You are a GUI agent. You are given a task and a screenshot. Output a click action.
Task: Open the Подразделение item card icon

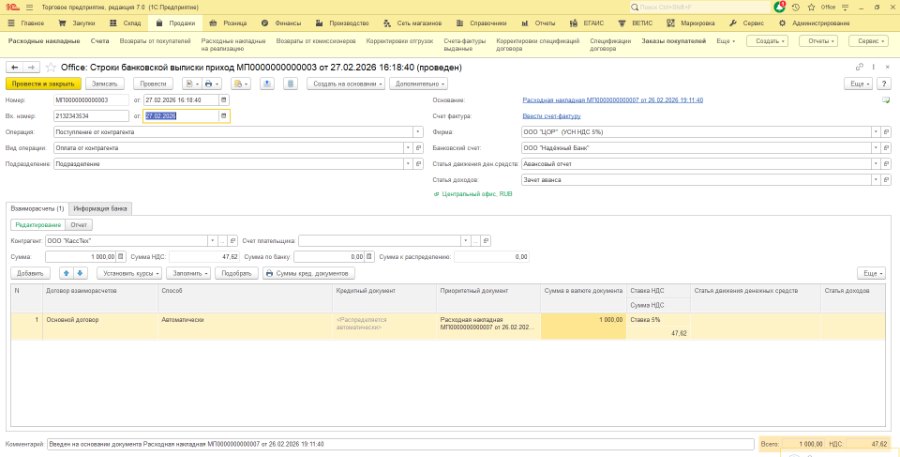[419, 164]
